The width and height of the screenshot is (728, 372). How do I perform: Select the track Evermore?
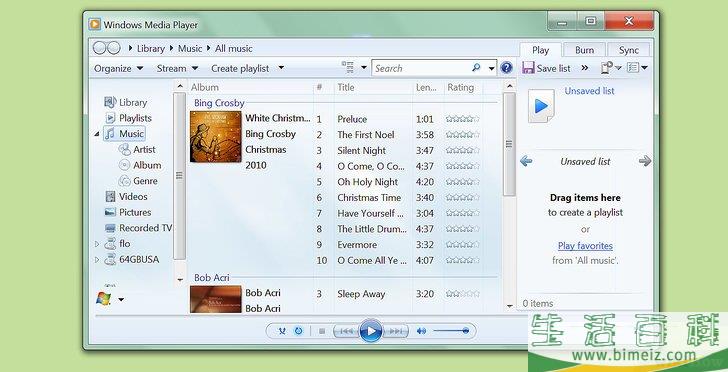[x=357, y=245]
